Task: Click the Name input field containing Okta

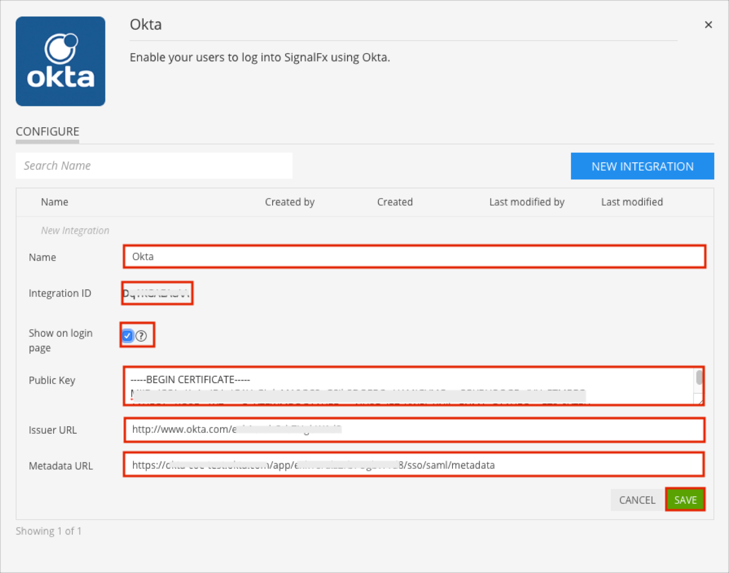Action: 414,256
